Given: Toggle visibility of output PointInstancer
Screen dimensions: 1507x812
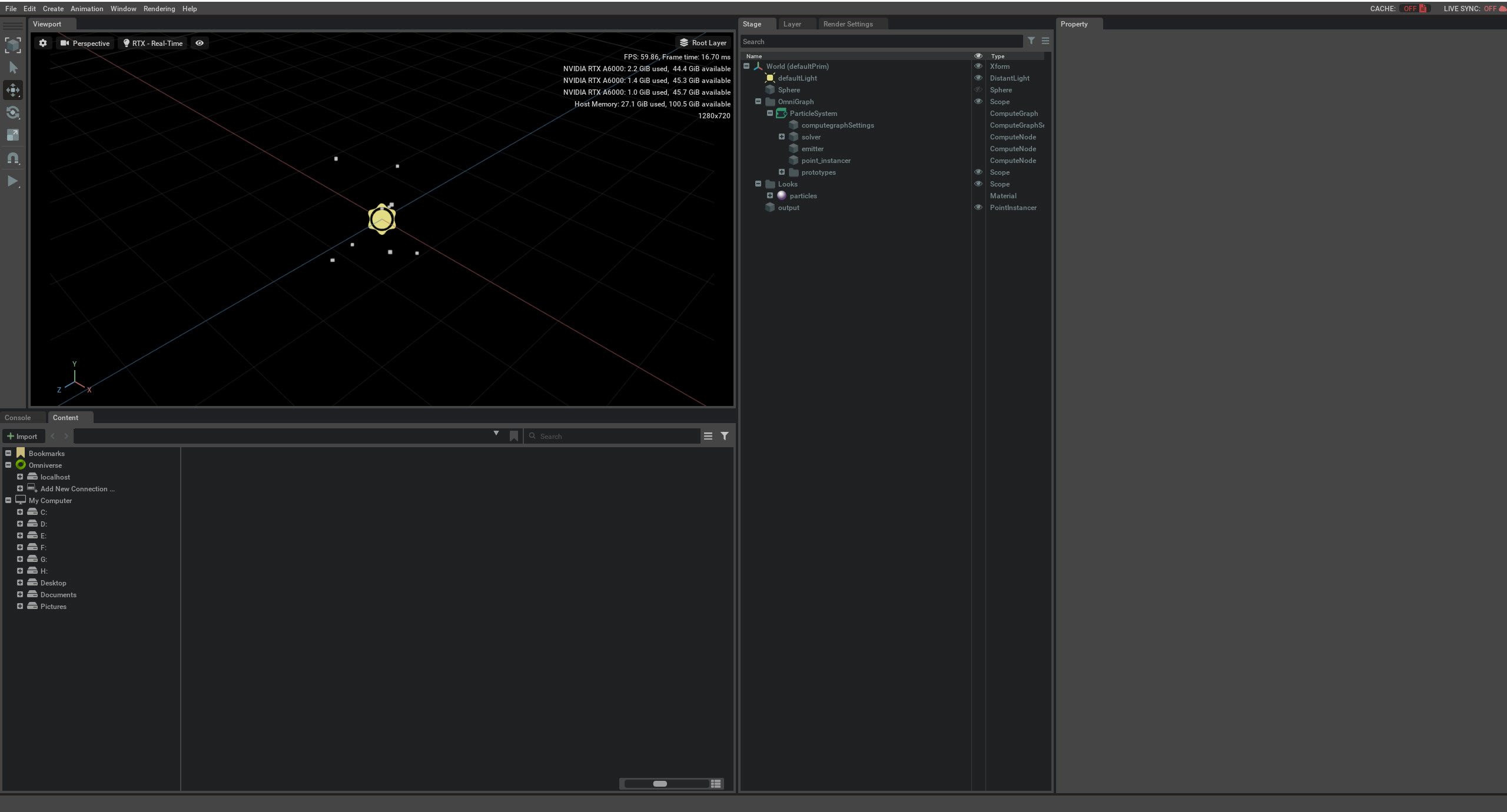Looking at the screenshot, I should pyautogui.click(x=978, y=207).
